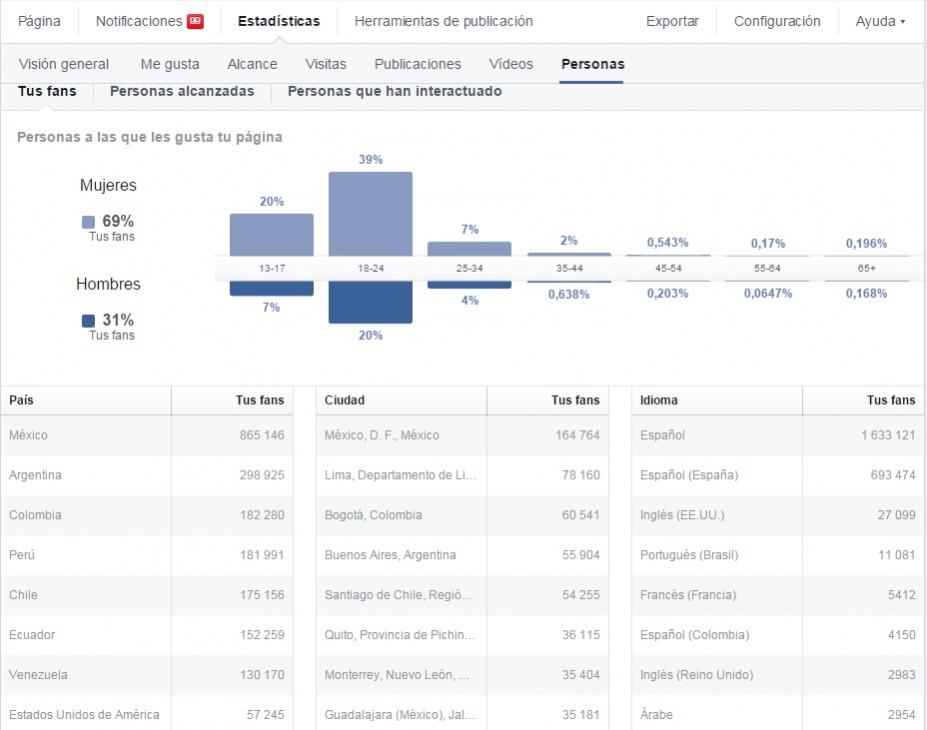Show Personas alcanzadas demographics
Screen dimensions: 927x730
tap(182, 91)
